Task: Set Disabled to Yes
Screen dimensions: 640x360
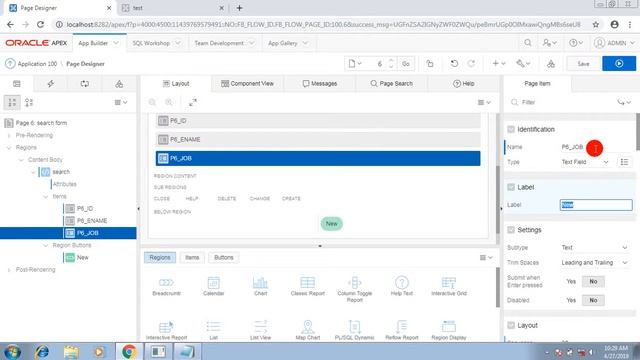Action: click(x=571, y=300)
